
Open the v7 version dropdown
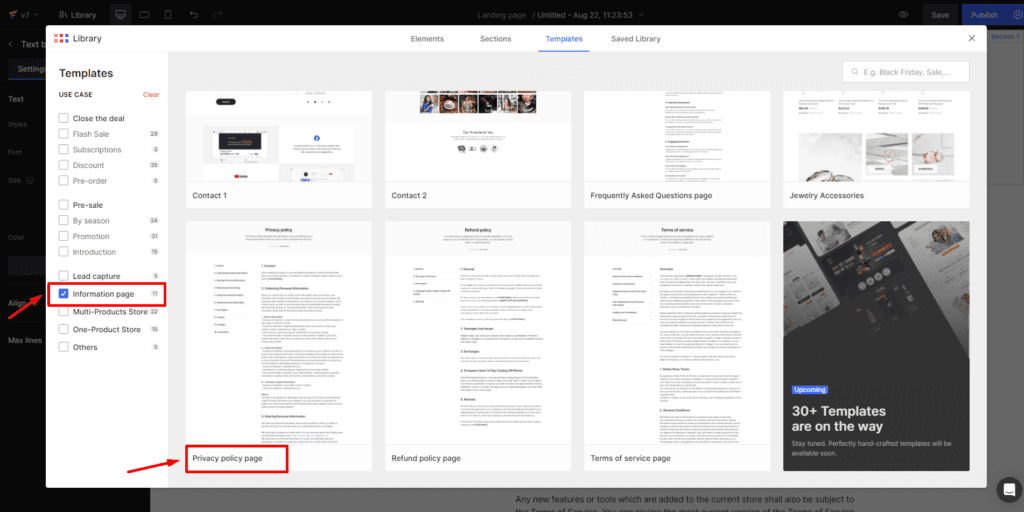(x=22, y=14)
